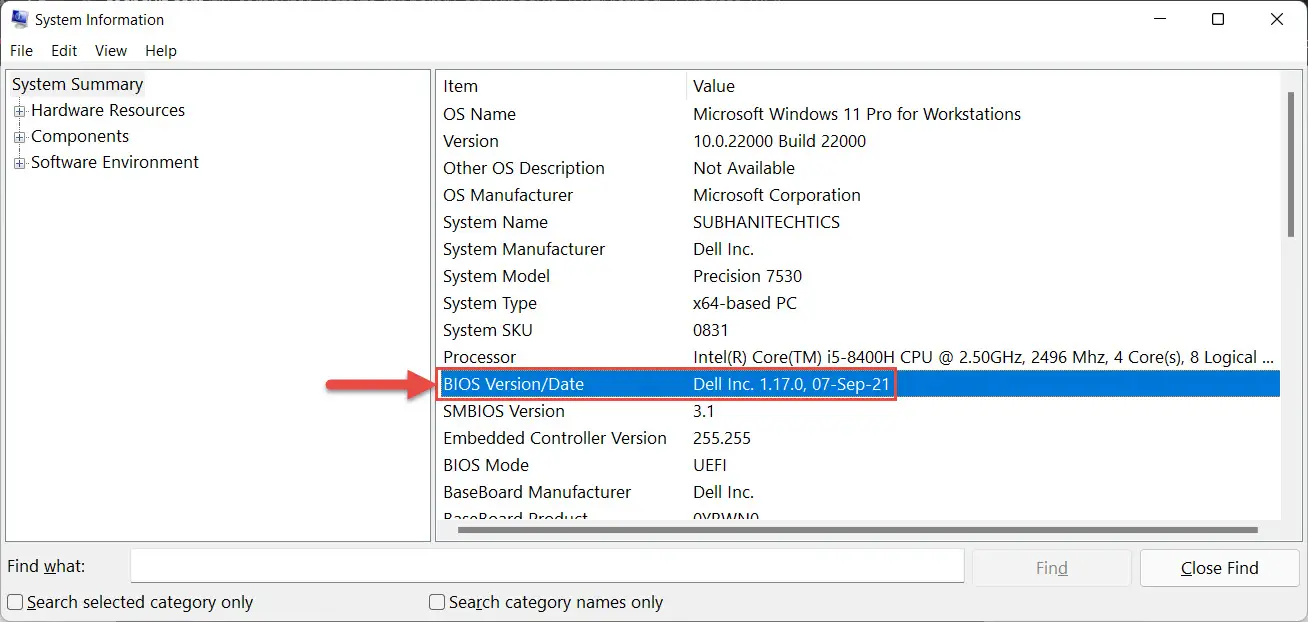This screenshot has height=622, width=1308.
Task: Expand the Software Environment tree node
Action: click(20, 162)
